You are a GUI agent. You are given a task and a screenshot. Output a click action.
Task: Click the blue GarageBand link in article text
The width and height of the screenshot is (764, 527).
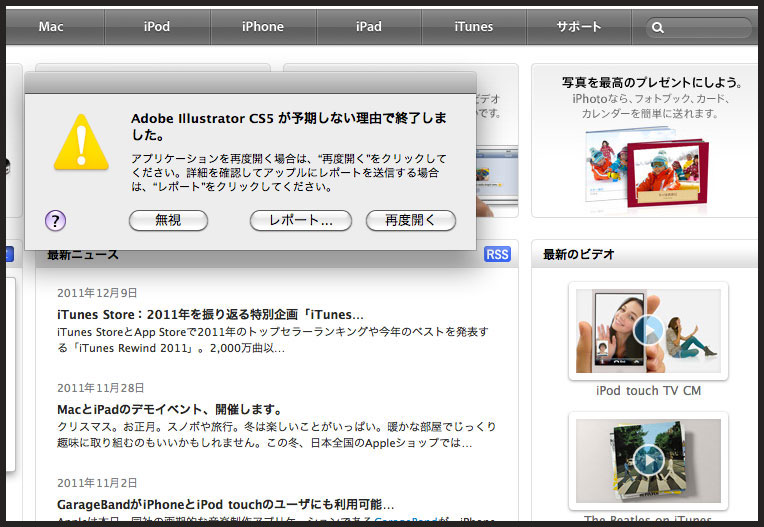[405, 521]
